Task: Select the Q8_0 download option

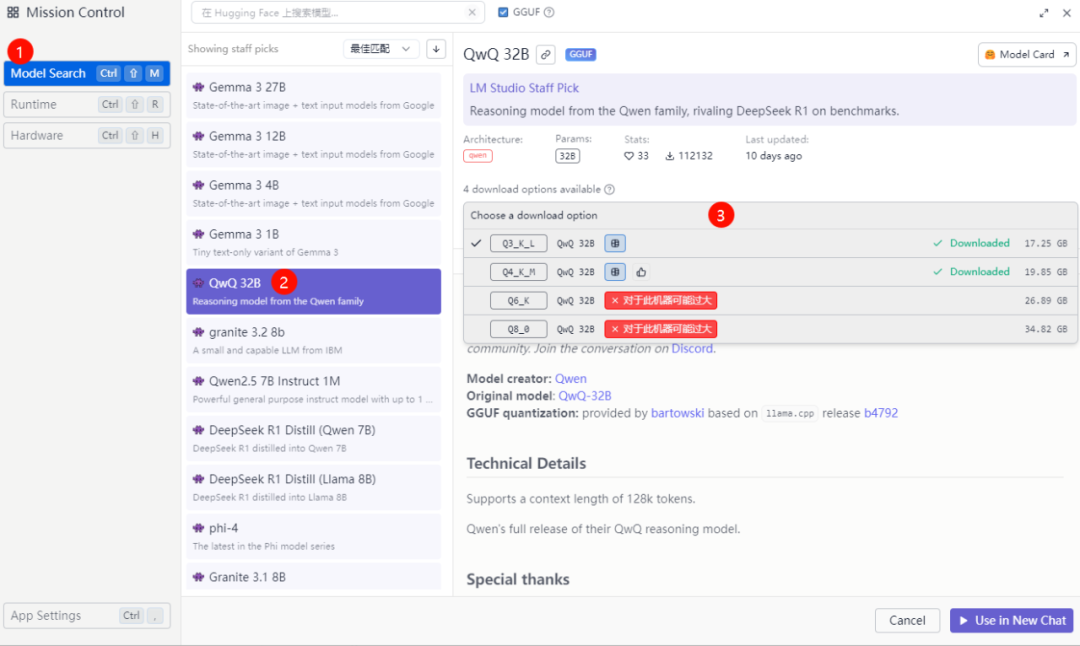Action: 770,329
